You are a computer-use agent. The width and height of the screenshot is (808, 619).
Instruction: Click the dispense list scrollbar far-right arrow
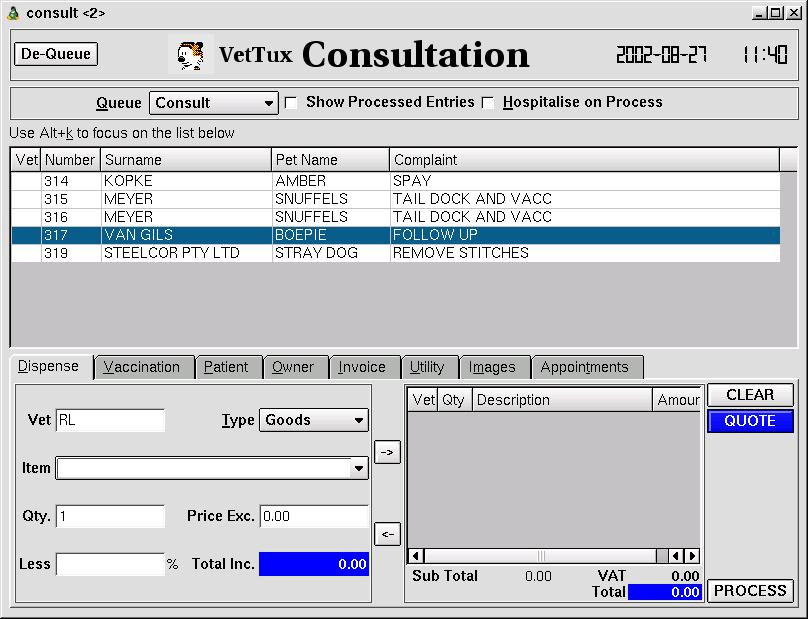click(x=693, y=556)
